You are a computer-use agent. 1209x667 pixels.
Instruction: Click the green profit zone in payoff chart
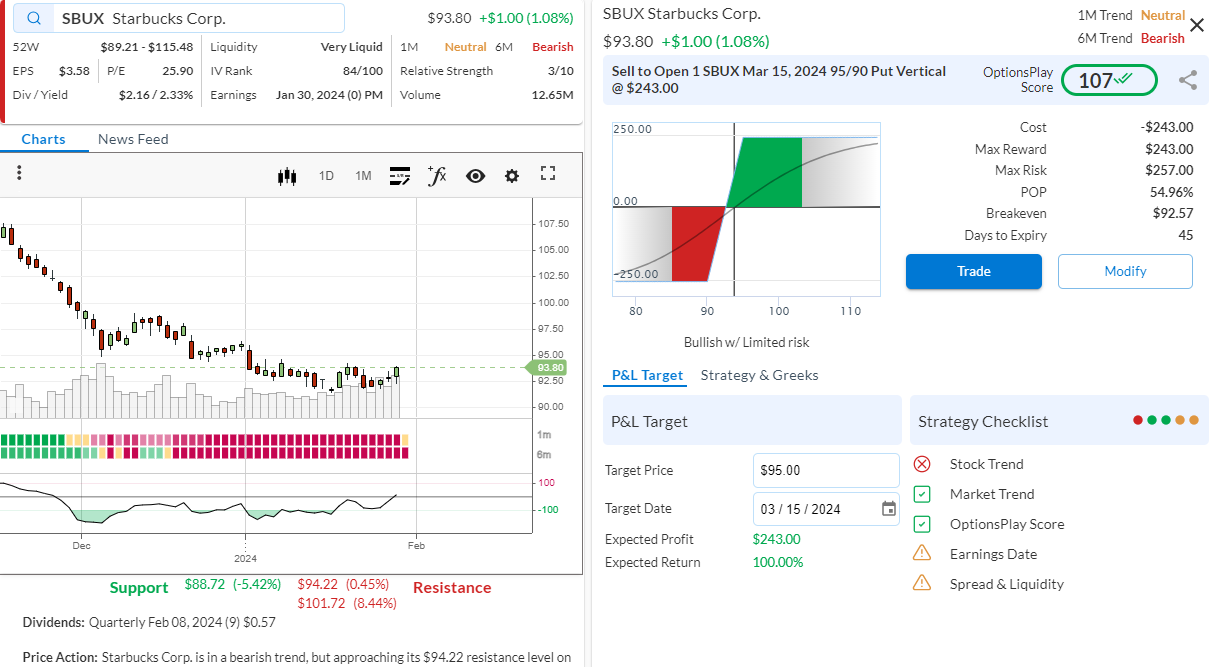point(770,172)
